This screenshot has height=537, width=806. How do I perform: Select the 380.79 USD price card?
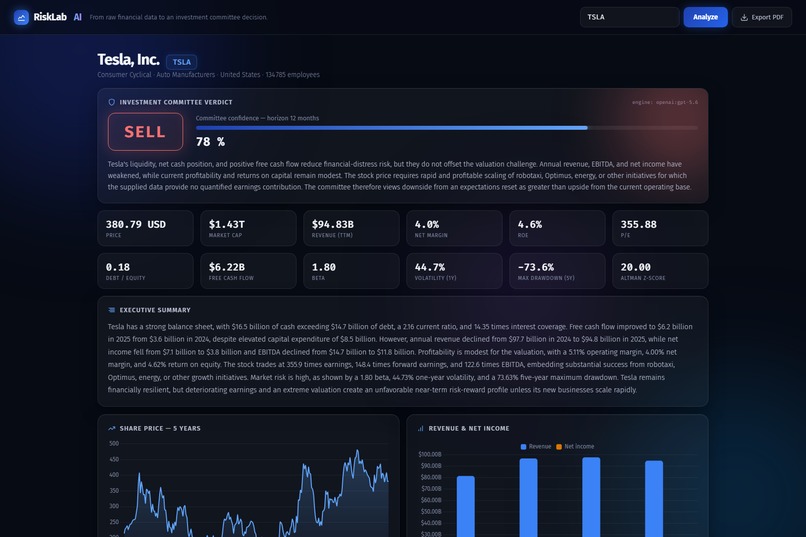(x=145, y=228)
